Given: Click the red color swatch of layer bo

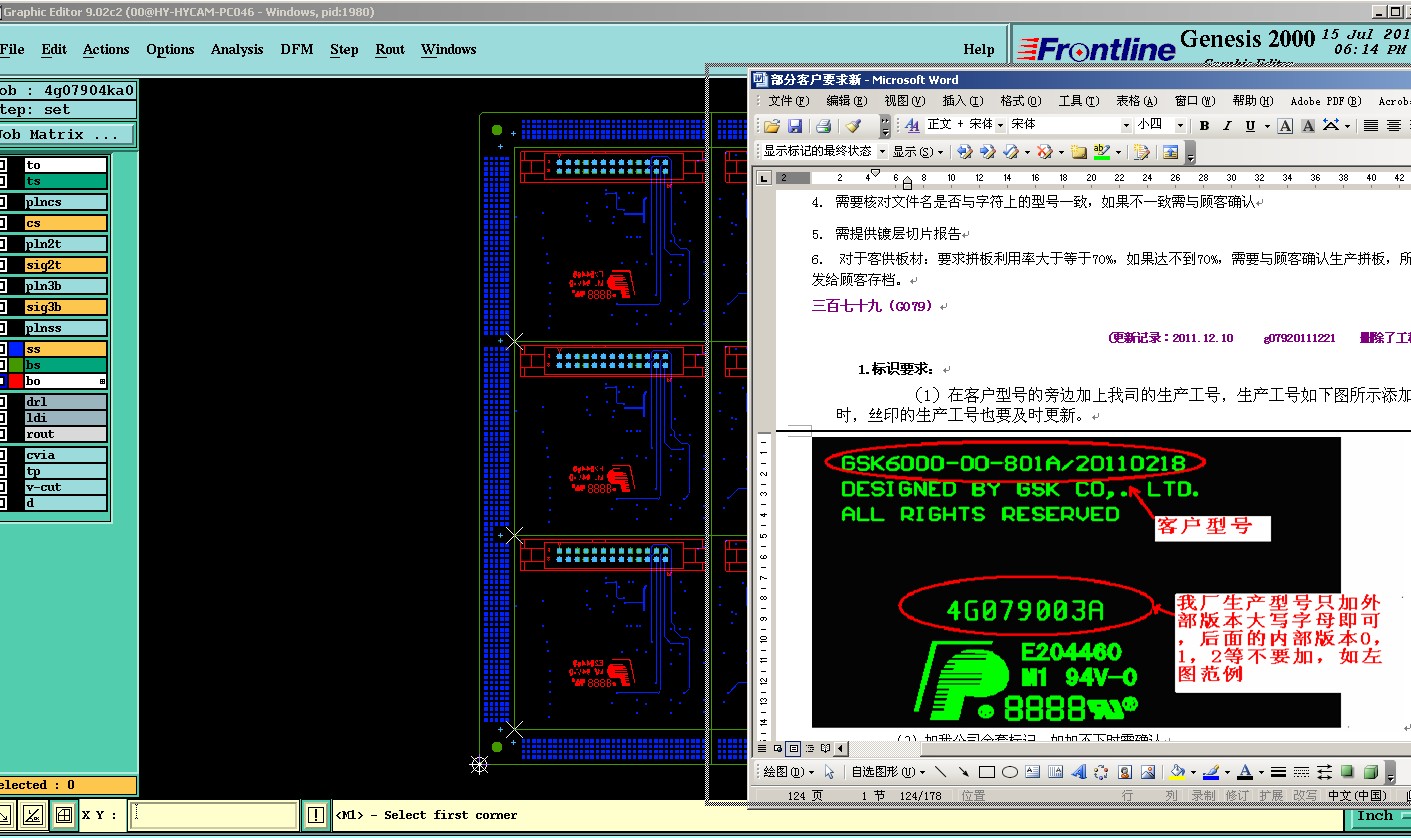Looking at the screenshot, I should (x=16, y=381).
